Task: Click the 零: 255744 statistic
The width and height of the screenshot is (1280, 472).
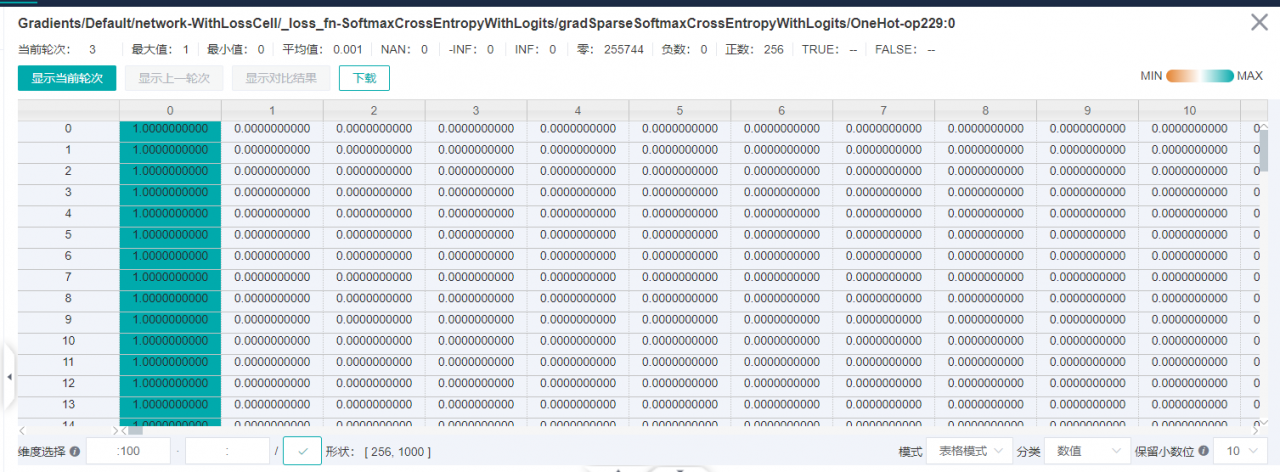Action: 610,49
